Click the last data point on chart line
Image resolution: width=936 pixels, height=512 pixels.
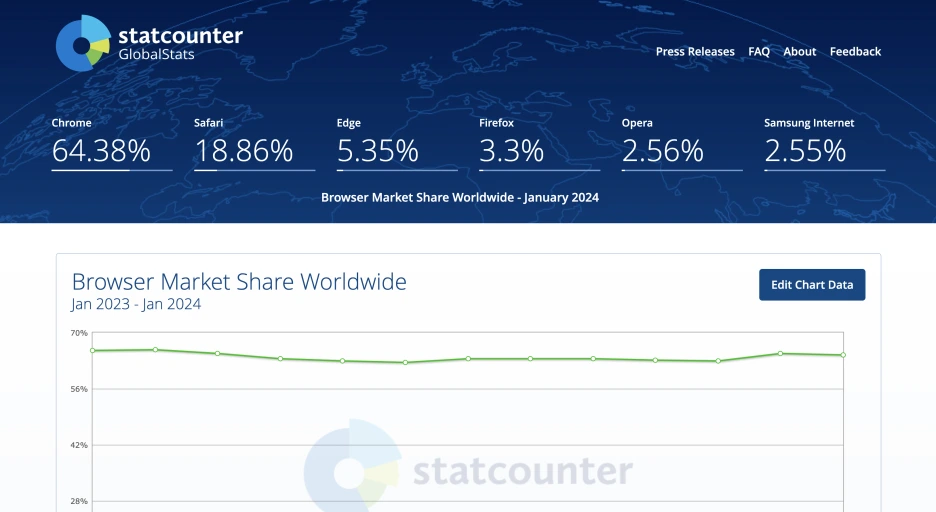point(843,355)
